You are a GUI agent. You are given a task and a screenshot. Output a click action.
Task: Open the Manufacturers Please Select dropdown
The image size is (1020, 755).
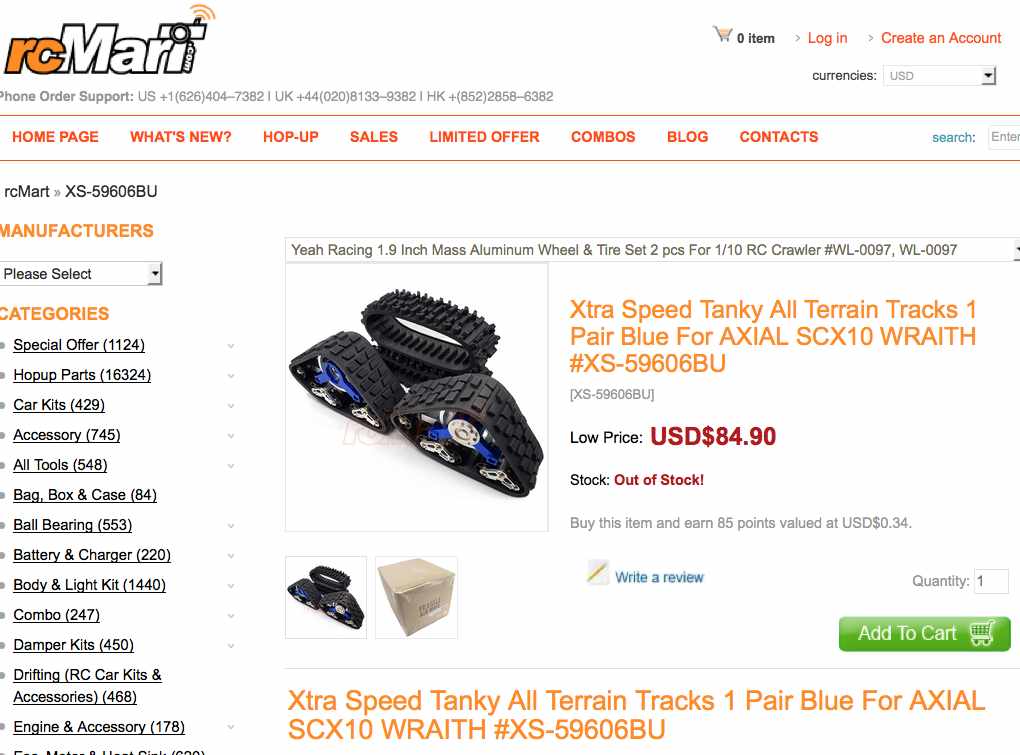coord(81,274)
